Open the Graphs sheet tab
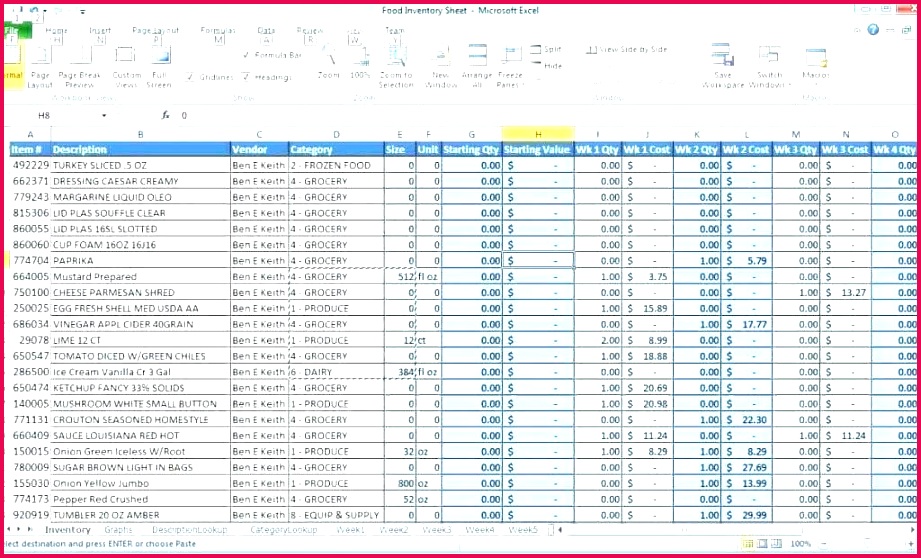 (x=119, y=530)
